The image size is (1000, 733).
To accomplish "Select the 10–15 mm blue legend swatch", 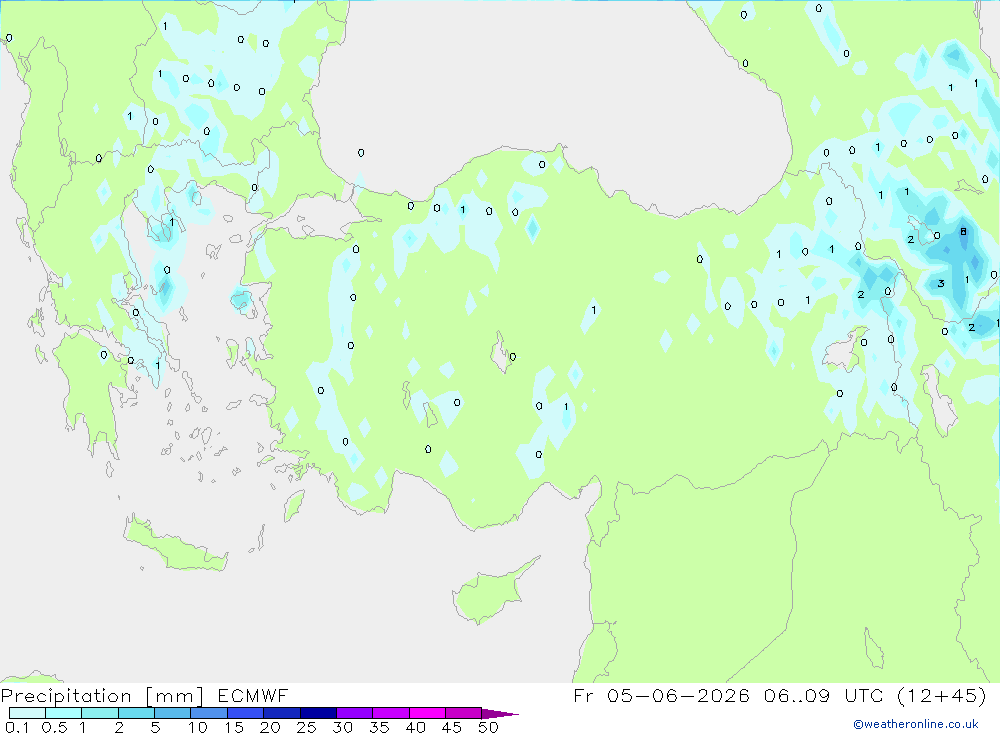I will 209,713.
